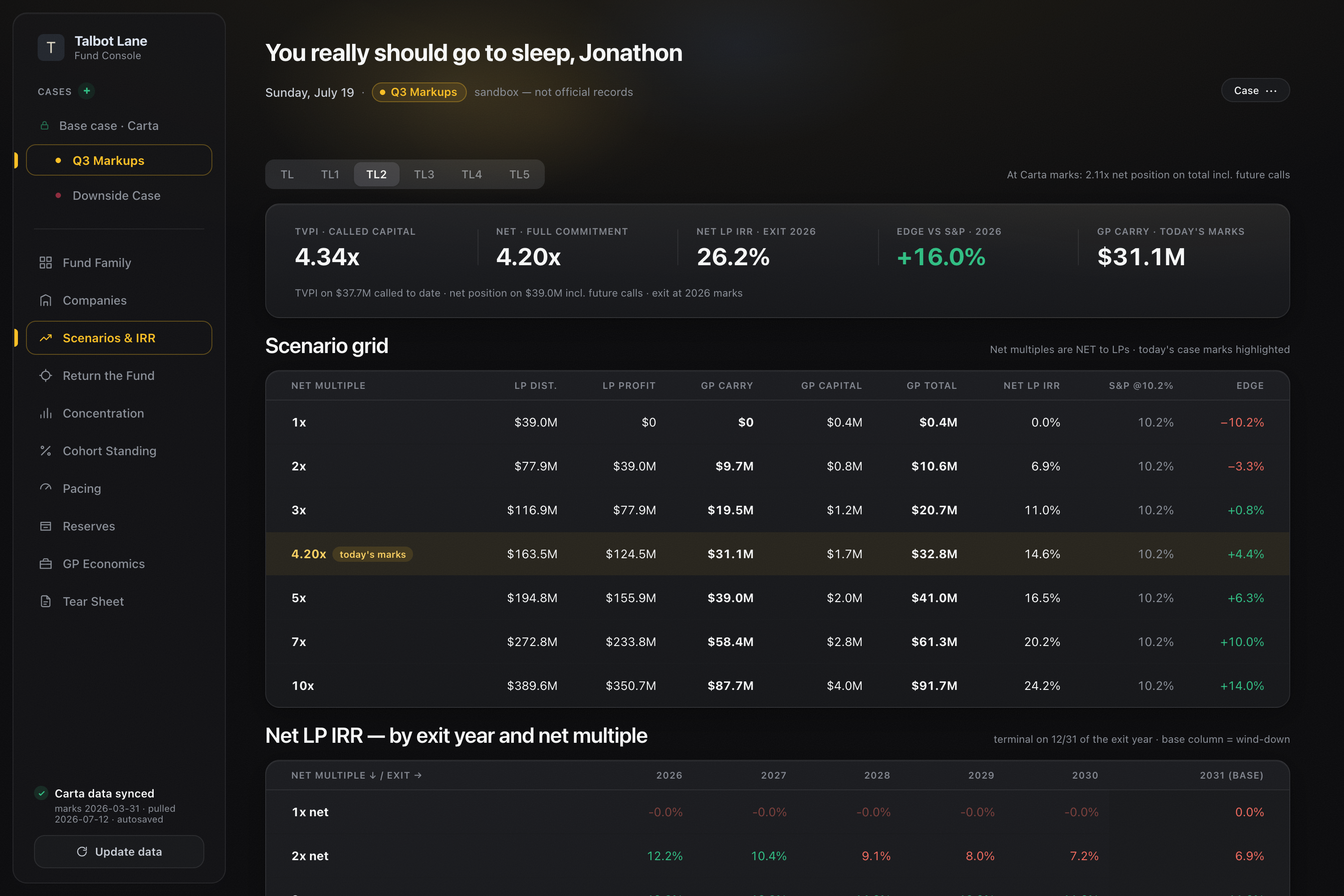1344x896 pixels.
Task: Click the $41.0M GP total value
Action: [x=934, y=598]
